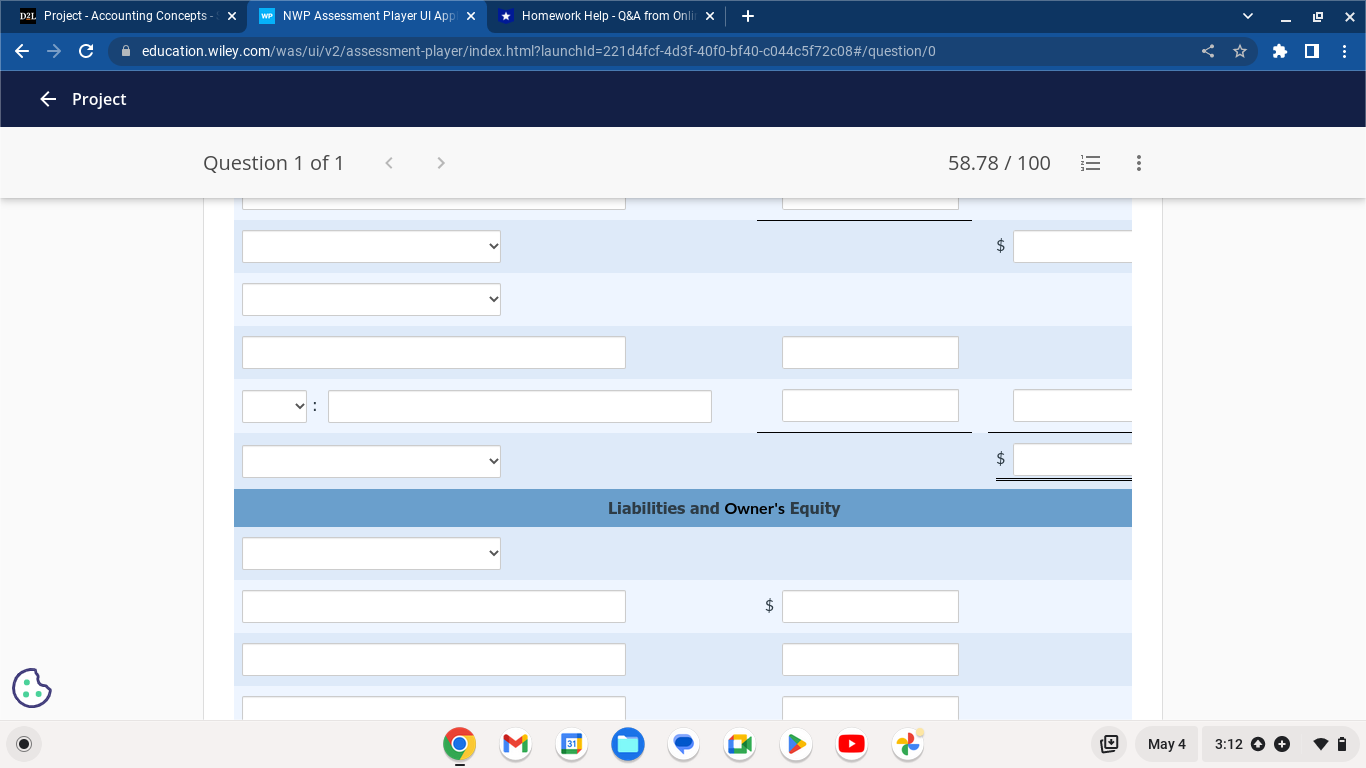Open the Chrome three-dot menu
1366x768 pixels.
(x=1344, y=51)
